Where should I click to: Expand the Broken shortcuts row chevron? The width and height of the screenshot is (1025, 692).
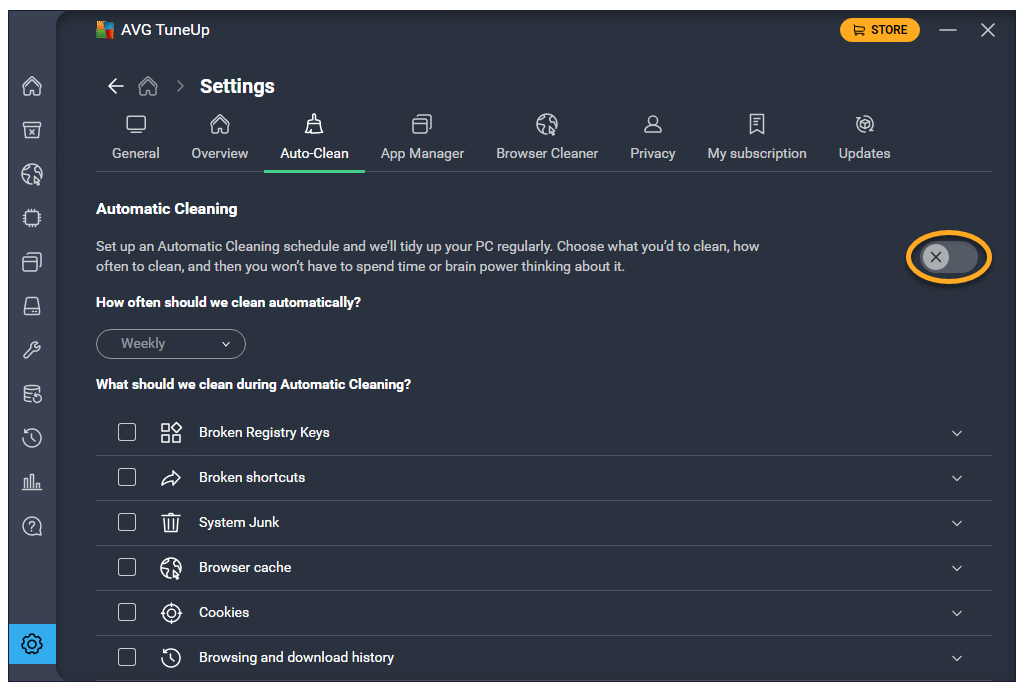957,478
